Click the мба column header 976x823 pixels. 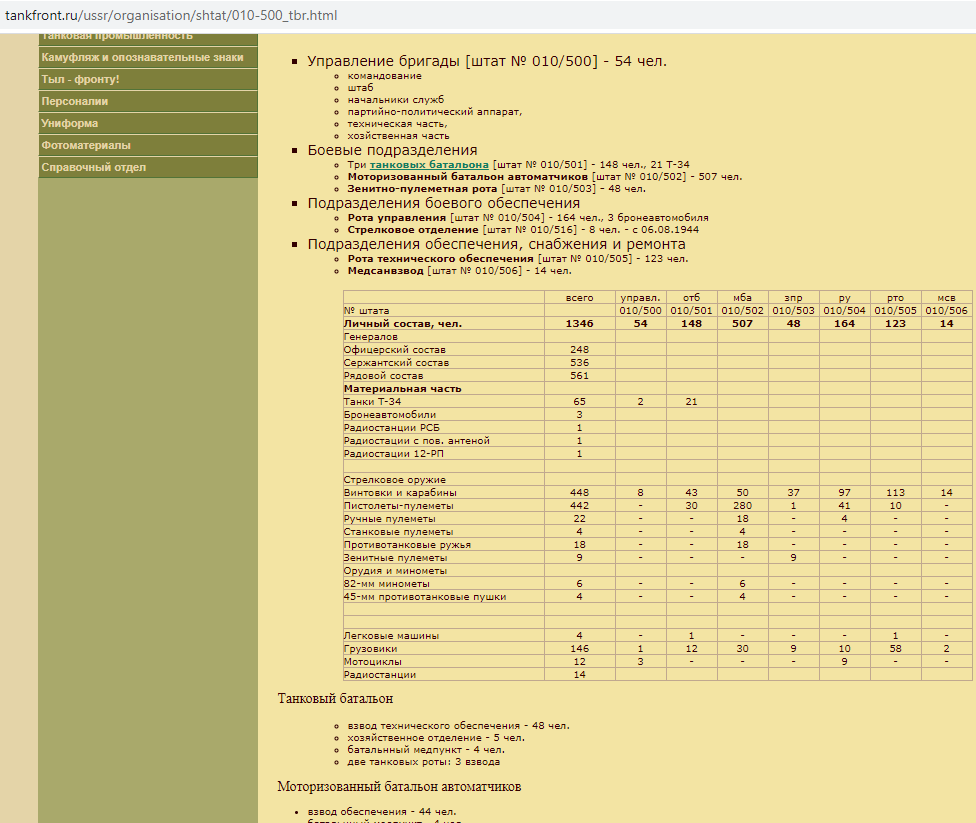(x=742, y=298)
